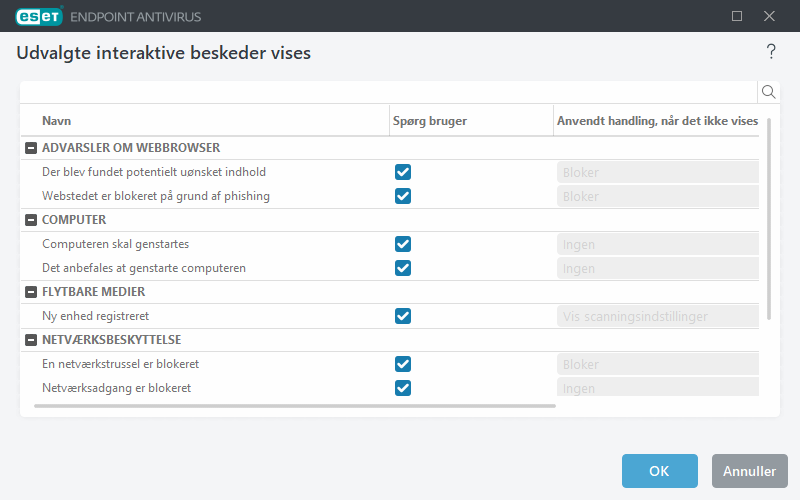800x500 pixels.
Task: Click the 'COMPUTER' group label
Action: (74, 220)
